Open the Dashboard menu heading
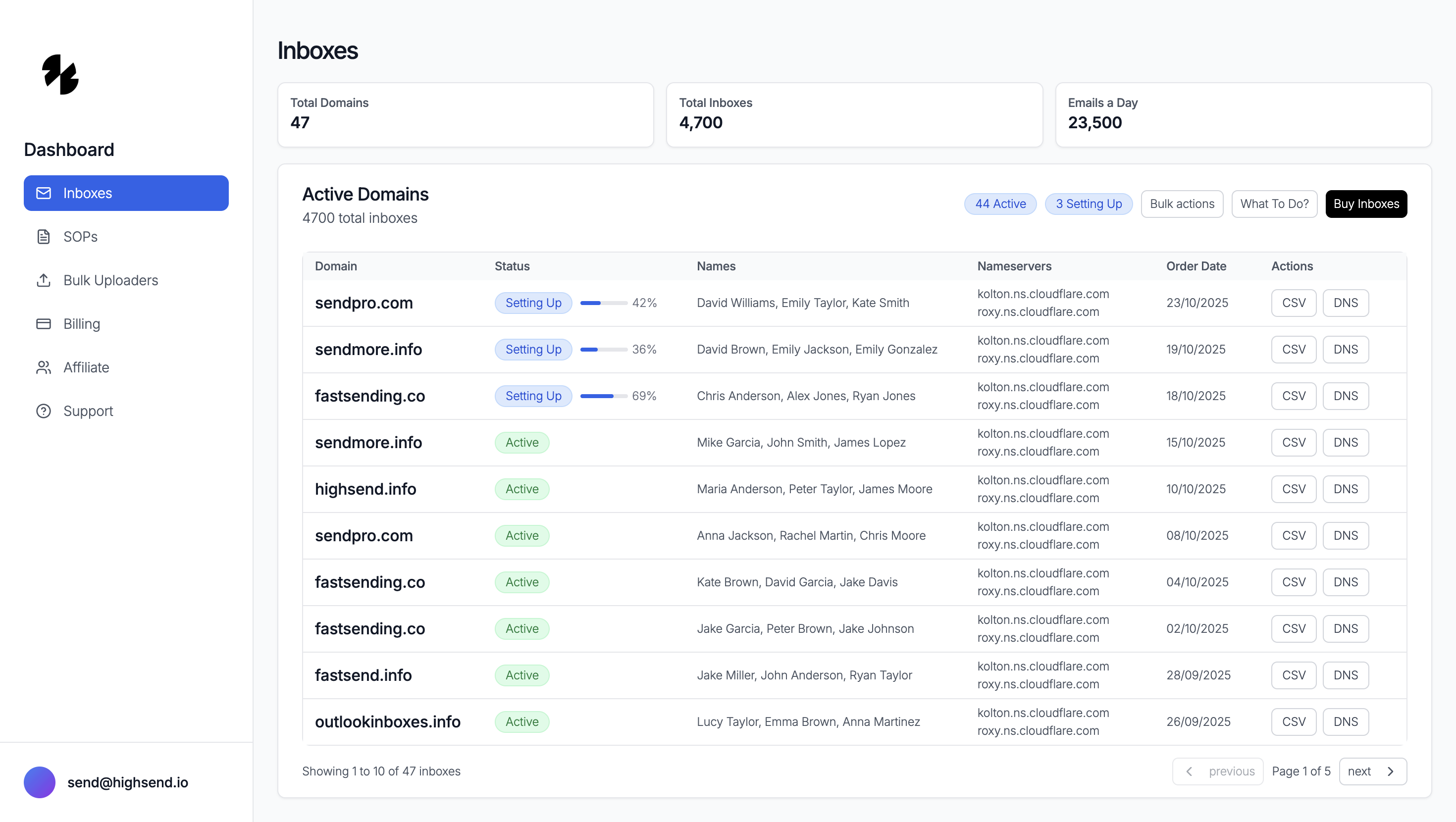 [x=69, y=149]
